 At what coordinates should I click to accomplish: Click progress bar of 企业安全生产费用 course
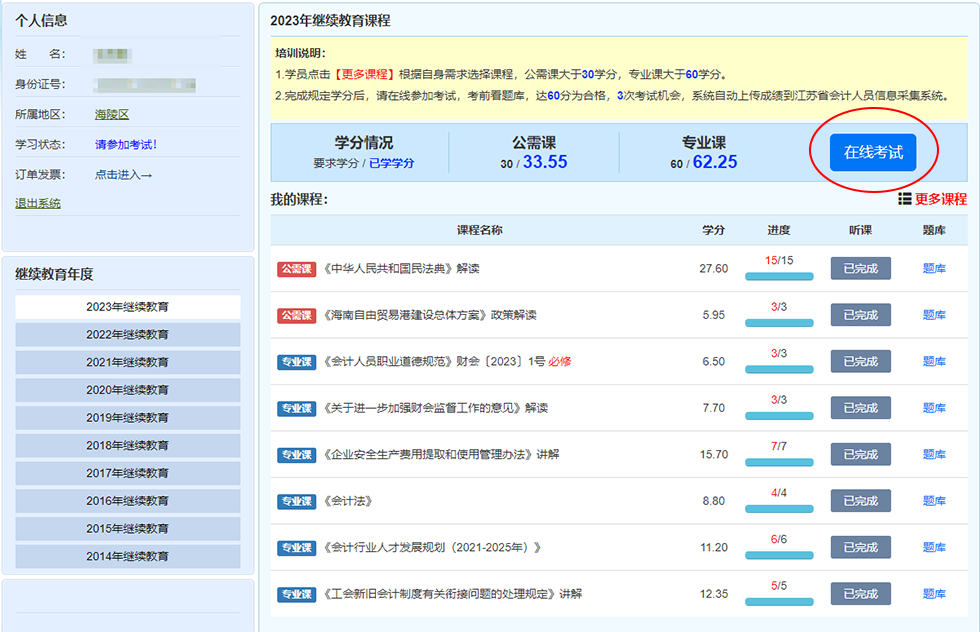pos(779,463)
